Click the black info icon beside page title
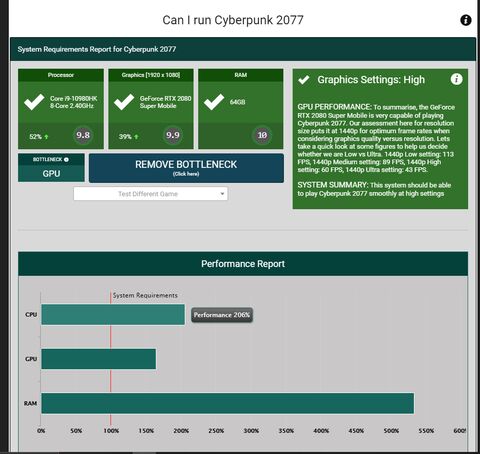The image size is (480, 454). [x=466, y=20]
